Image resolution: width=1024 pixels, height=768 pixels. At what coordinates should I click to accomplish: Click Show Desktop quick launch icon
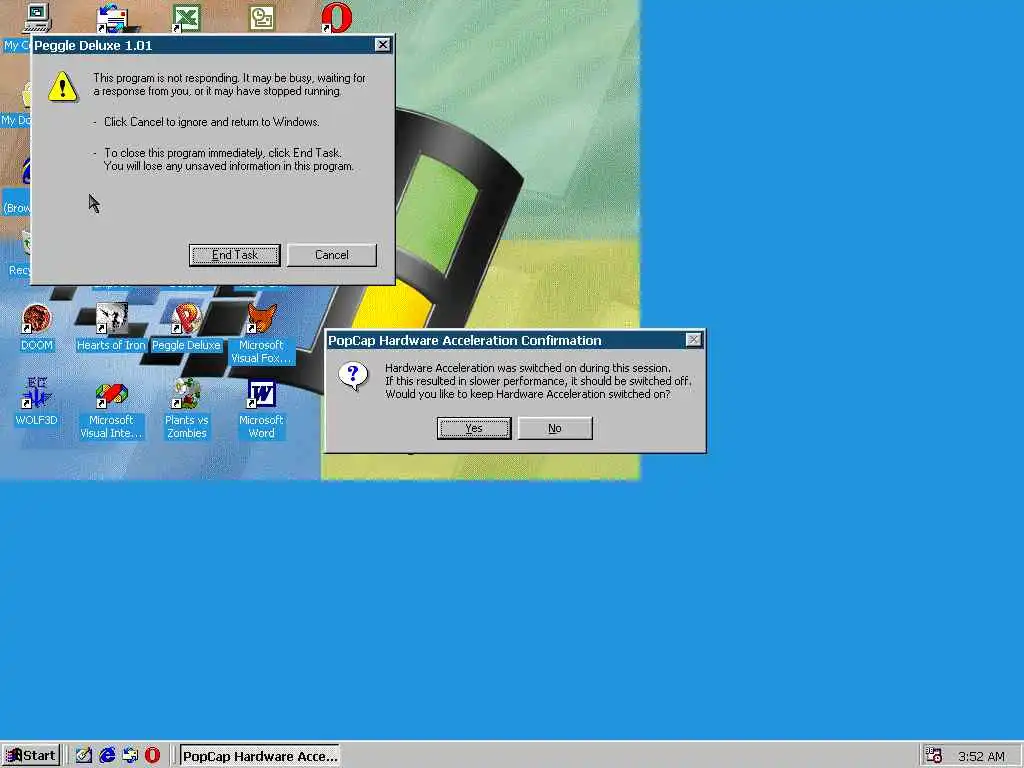point(84,756)
